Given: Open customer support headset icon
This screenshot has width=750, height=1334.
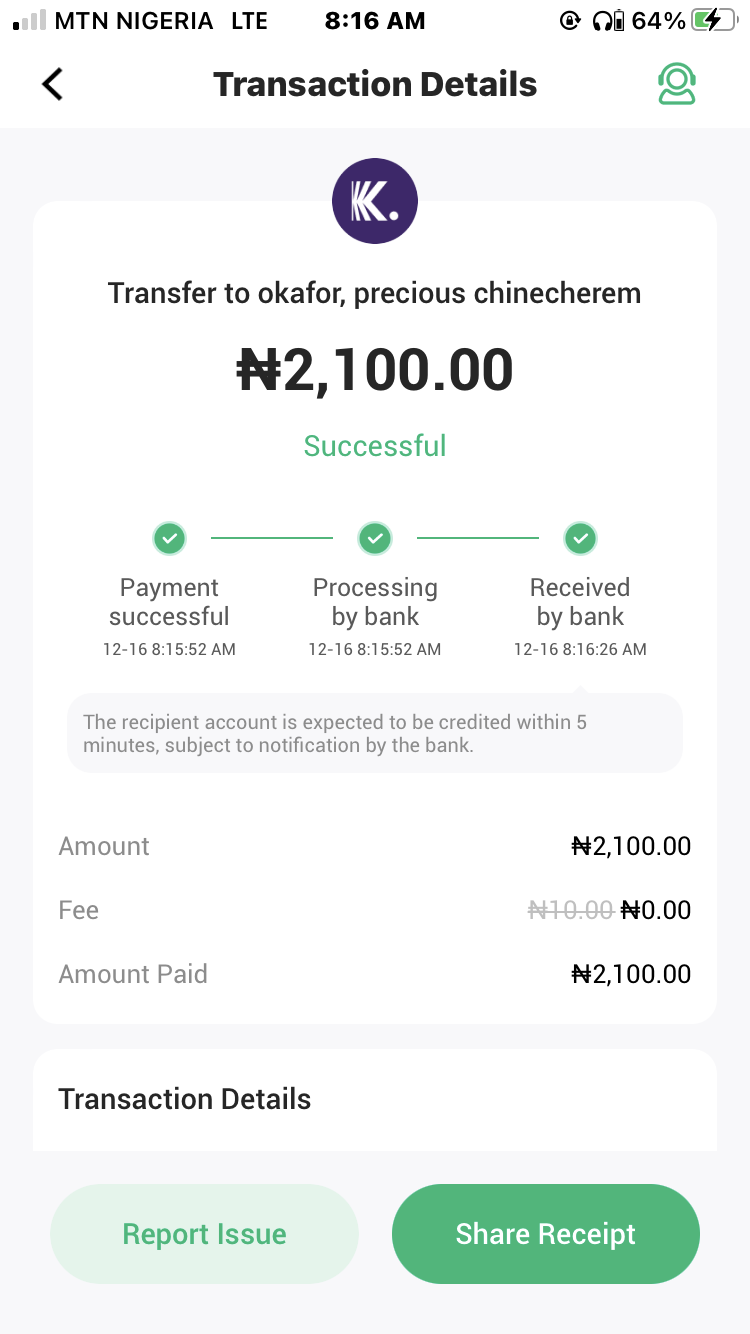Looking at the screenshot, I should click(677, 84).
